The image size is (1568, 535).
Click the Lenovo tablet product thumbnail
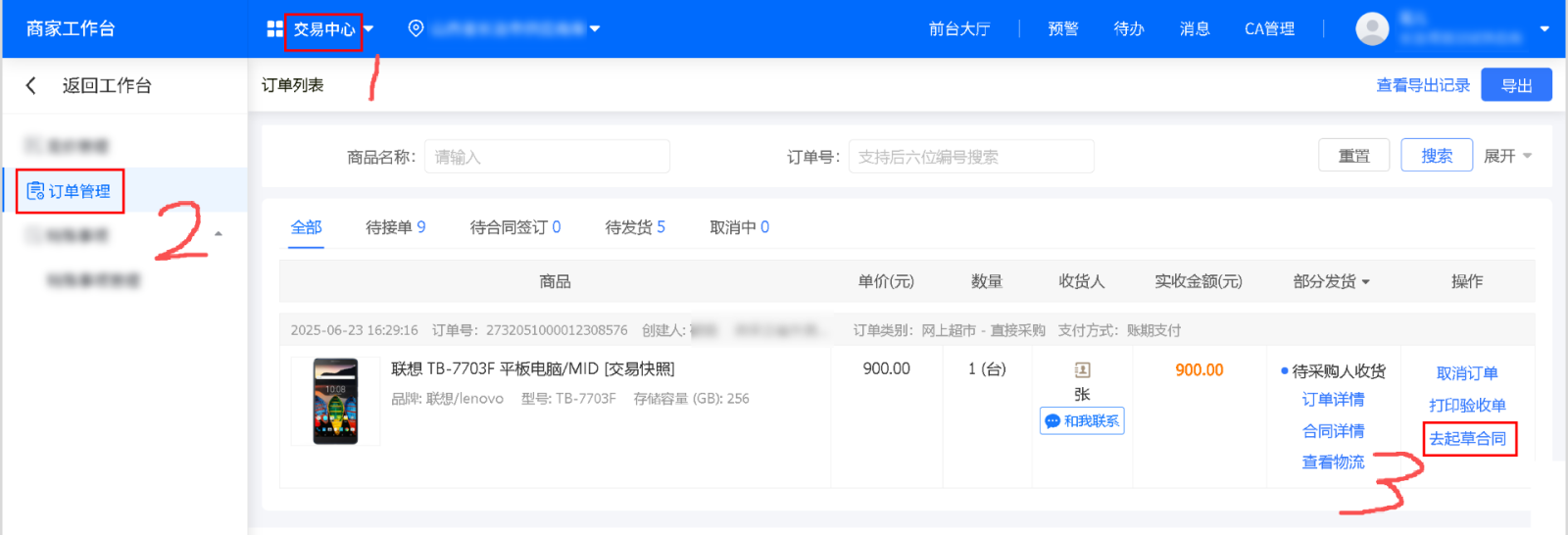(x=335, y=402)
